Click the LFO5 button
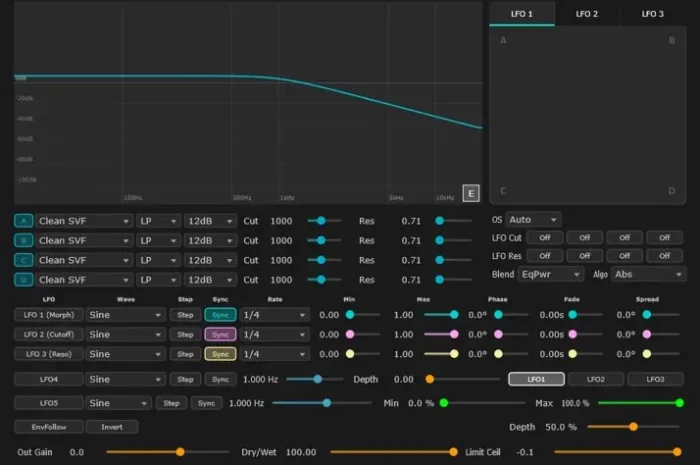Image resolution: width=700 pixels, height=465 pixels. 49,403
